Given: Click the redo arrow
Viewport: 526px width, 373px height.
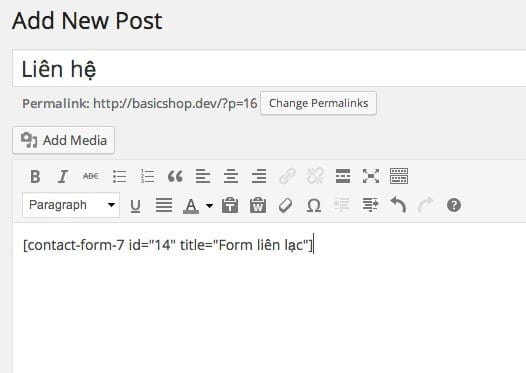Looking at the screenshot, I should point(426,205).
